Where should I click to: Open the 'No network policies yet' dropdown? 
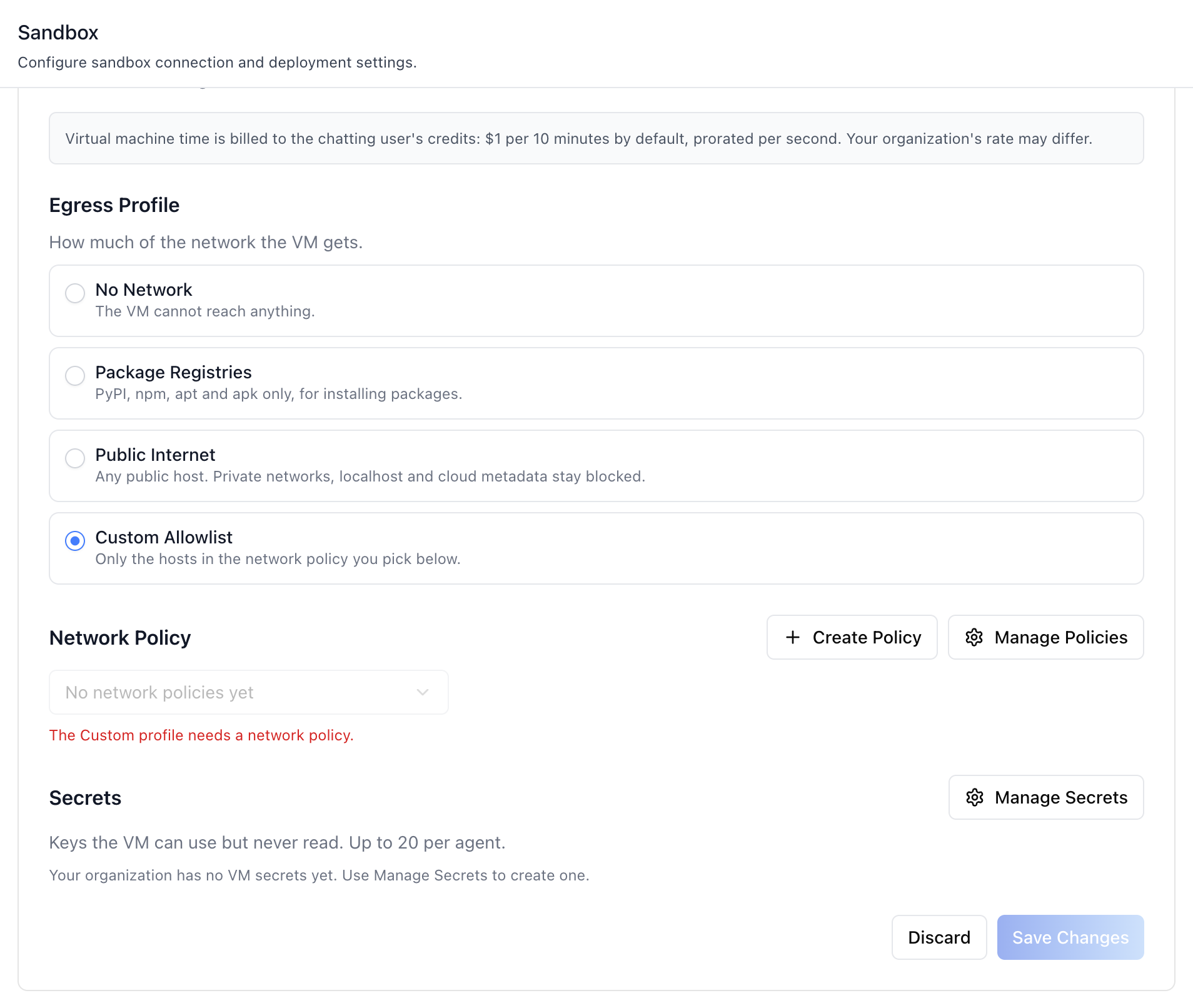click(x=249, y=692)
